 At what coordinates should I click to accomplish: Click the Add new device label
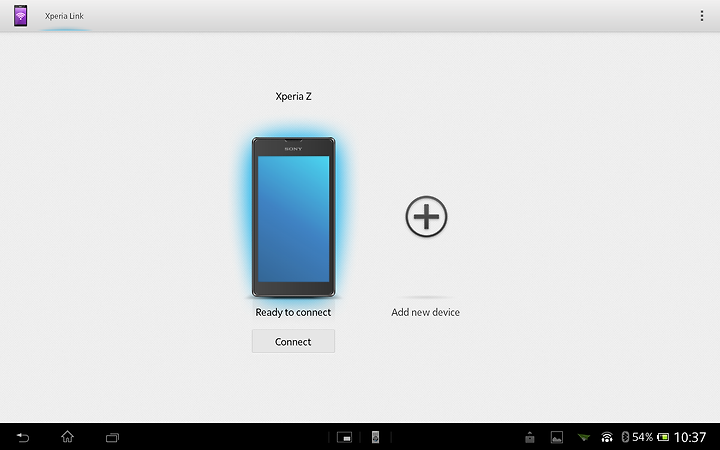(x=425, y=312)
